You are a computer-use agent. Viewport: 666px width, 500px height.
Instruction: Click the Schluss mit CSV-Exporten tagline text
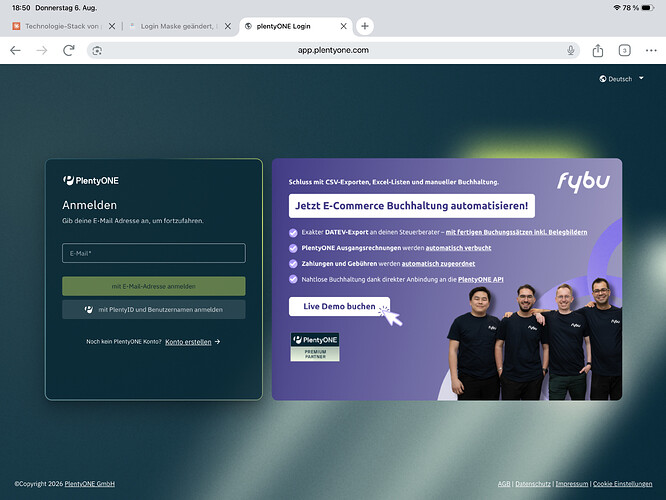pyautogui.click(x=394, y=182)
